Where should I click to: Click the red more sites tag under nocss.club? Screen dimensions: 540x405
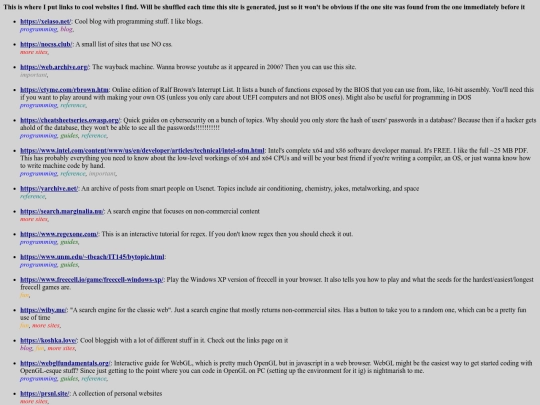pos(34,52)
